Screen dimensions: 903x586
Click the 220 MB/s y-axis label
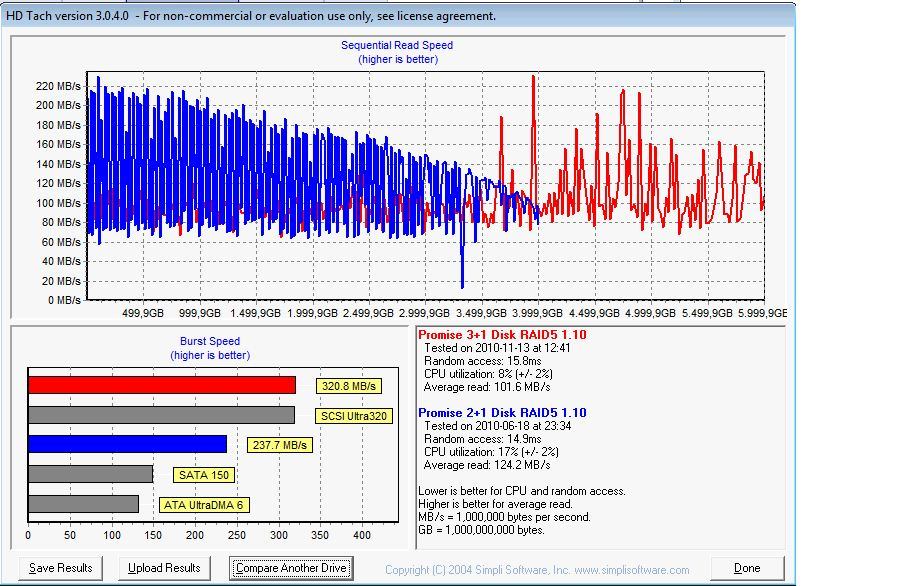coord(58,86)
